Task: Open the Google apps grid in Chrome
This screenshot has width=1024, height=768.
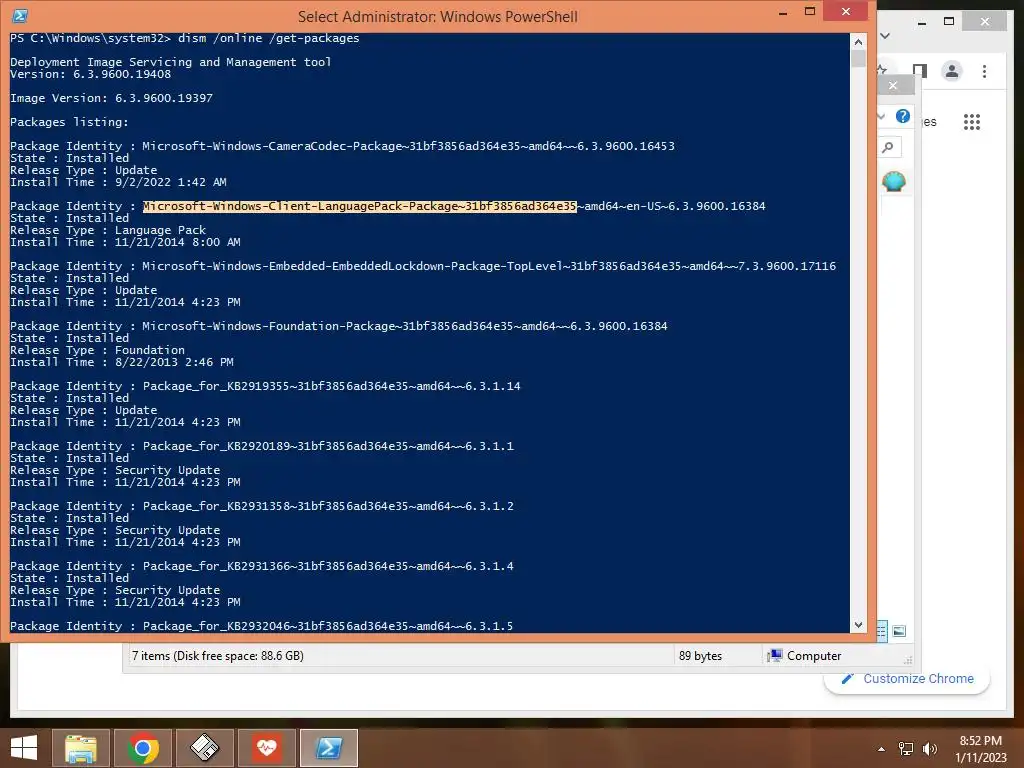Action: tap(972, 121)
